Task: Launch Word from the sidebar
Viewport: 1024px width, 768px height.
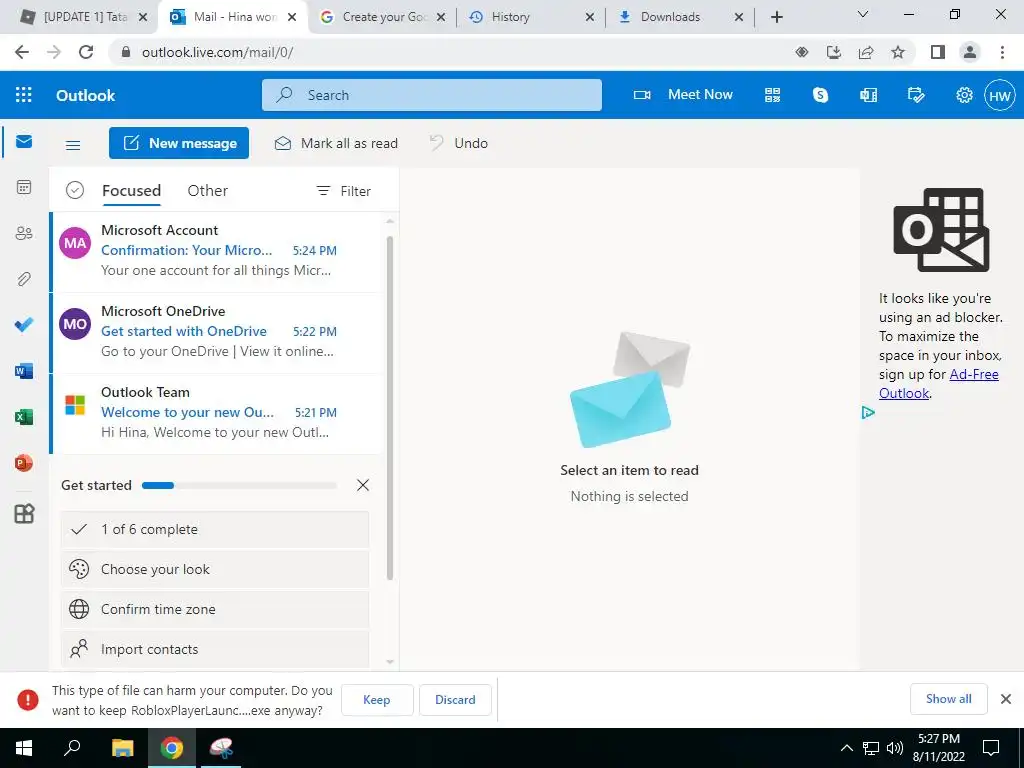Action: (24, 371)
